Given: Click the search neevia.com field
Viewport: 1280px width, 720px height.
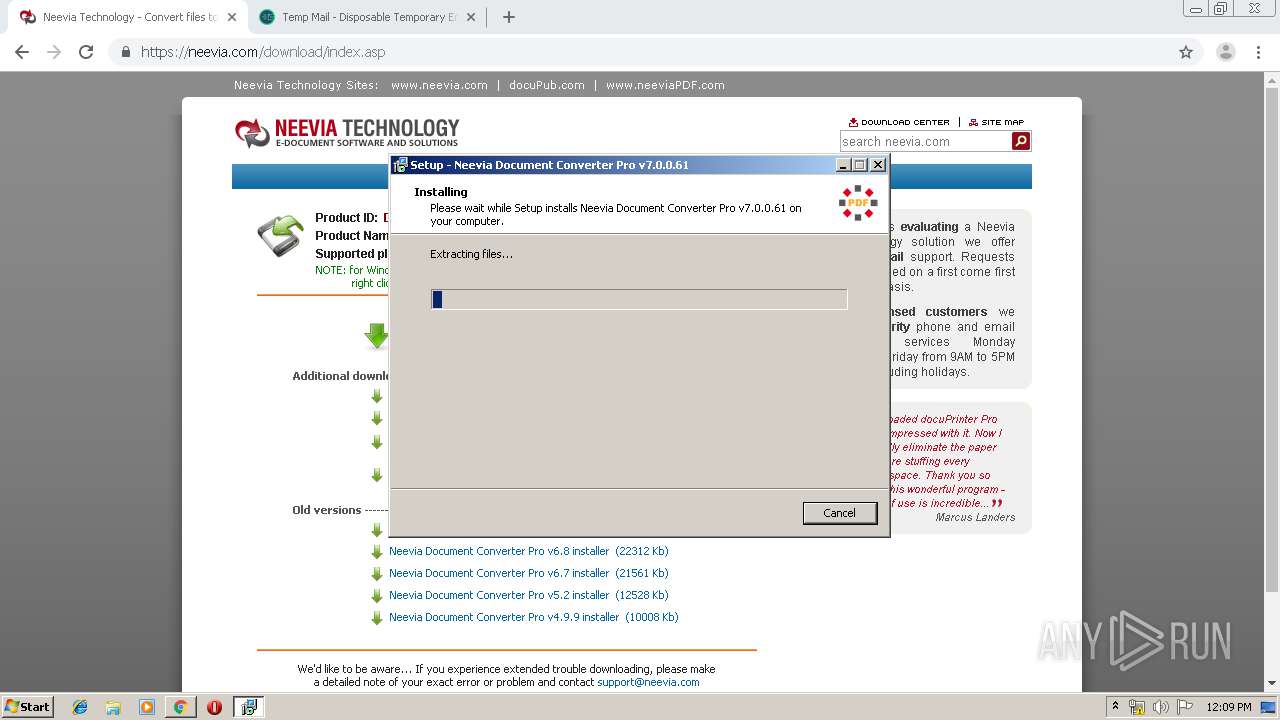Looking at the screenshot, I should 925,142.
